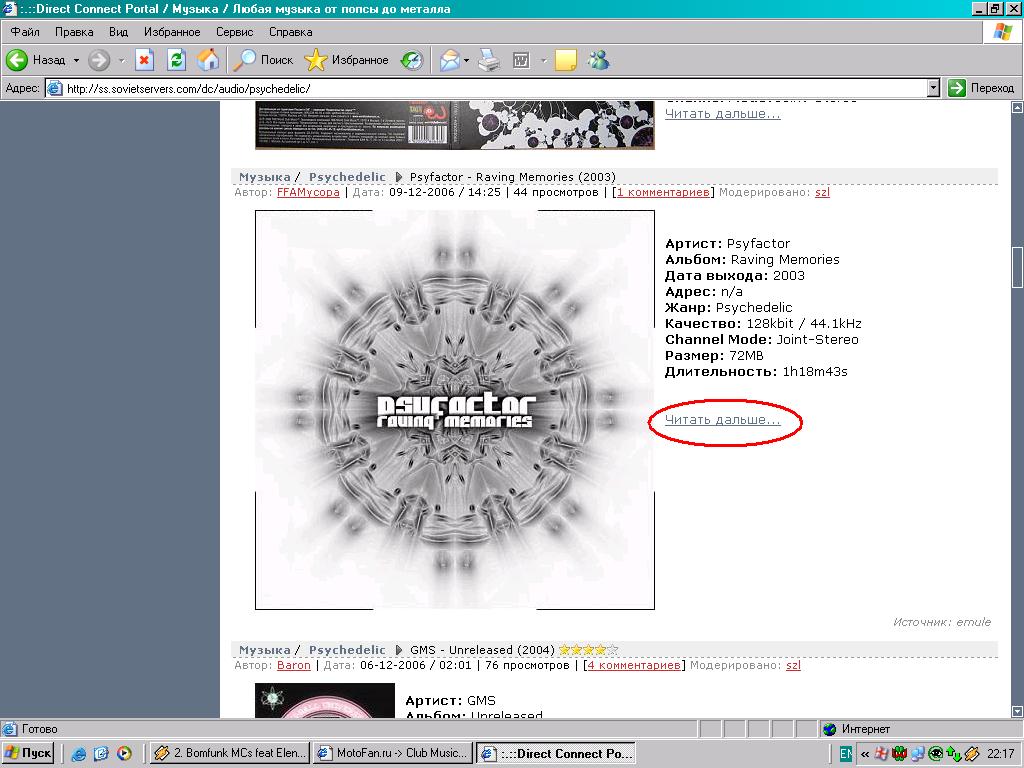The image size is (1024, 768).
Task: Click the Winamp lightning tray icon
Action: (972, 754)
